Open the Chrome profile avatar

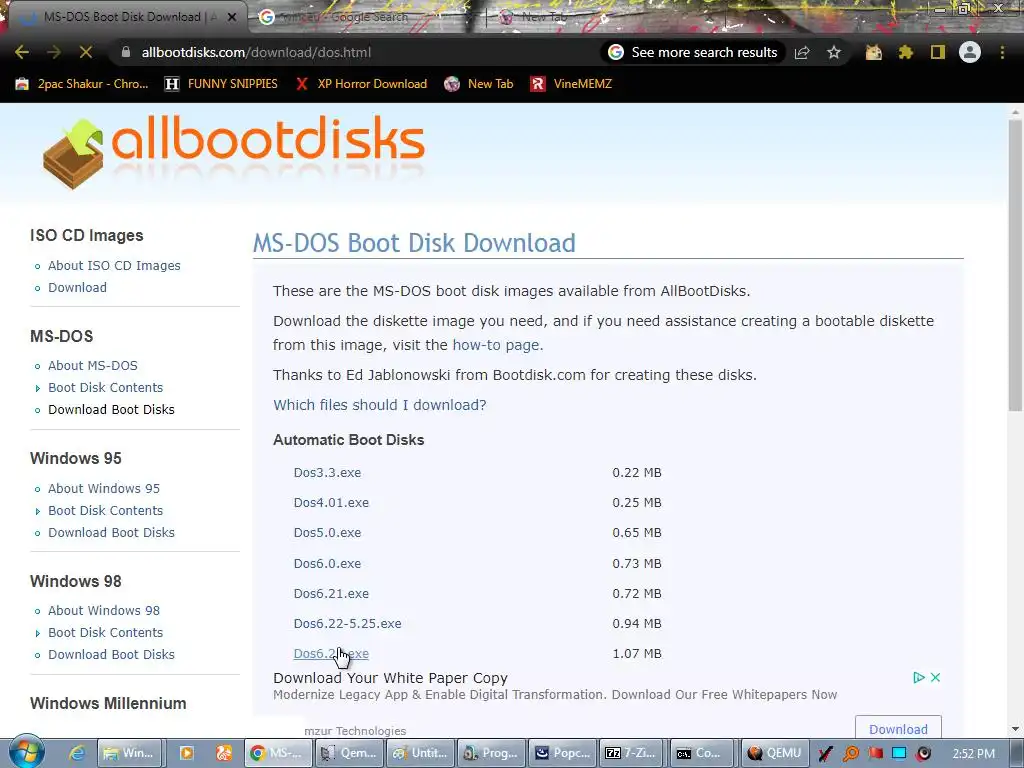(x=970, y=52)
